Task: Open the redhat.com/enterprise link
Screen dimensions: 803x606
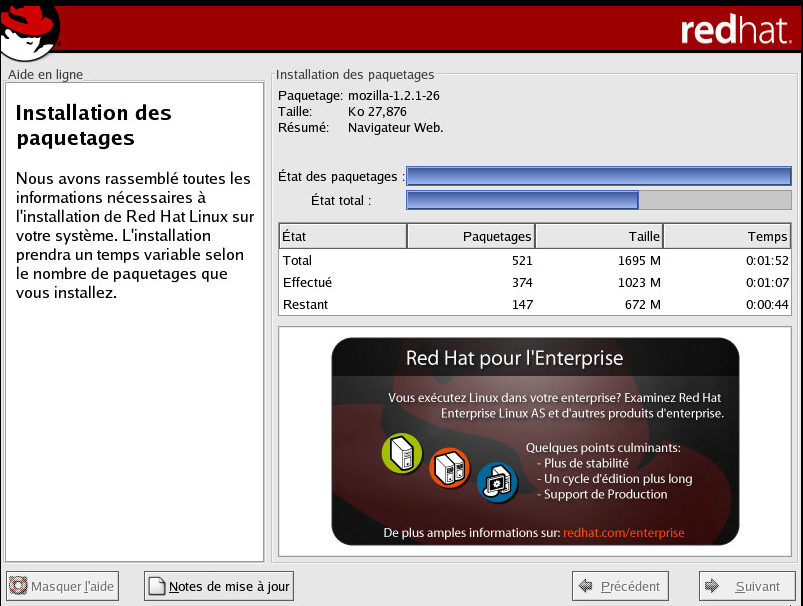Action: 624,533
